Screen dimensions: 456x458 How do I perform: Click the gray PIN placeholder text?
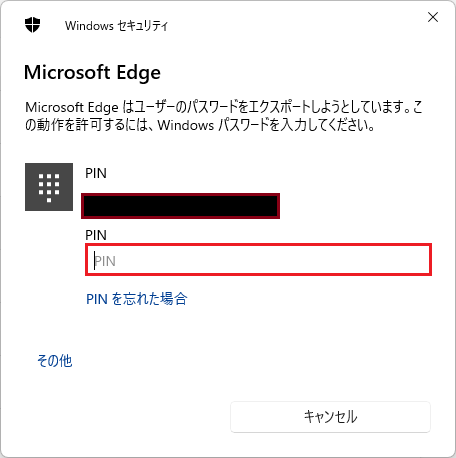click(x=105, y=261)
